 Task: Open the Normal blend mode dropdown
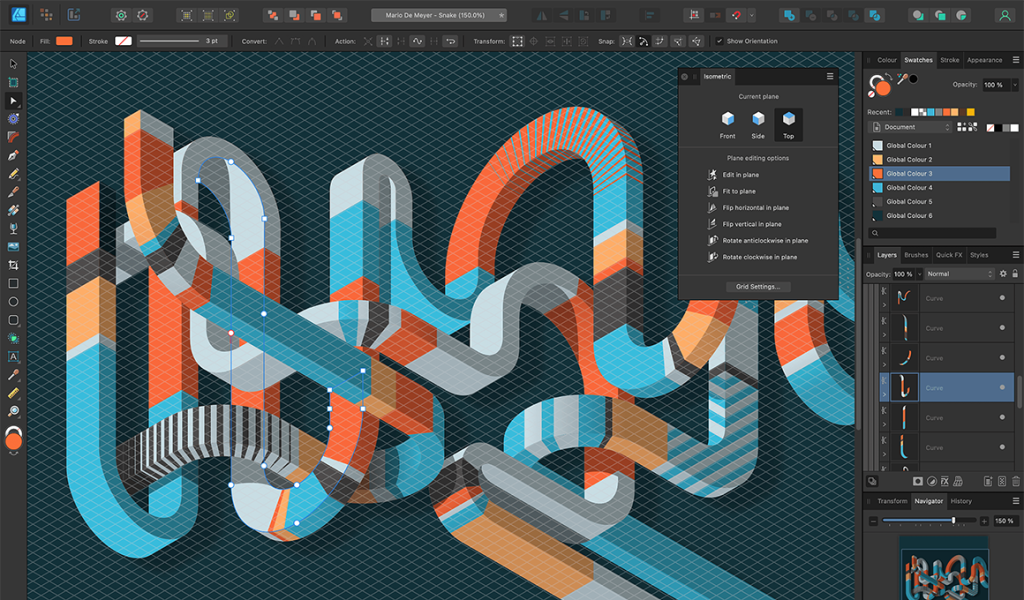point(959,274)
